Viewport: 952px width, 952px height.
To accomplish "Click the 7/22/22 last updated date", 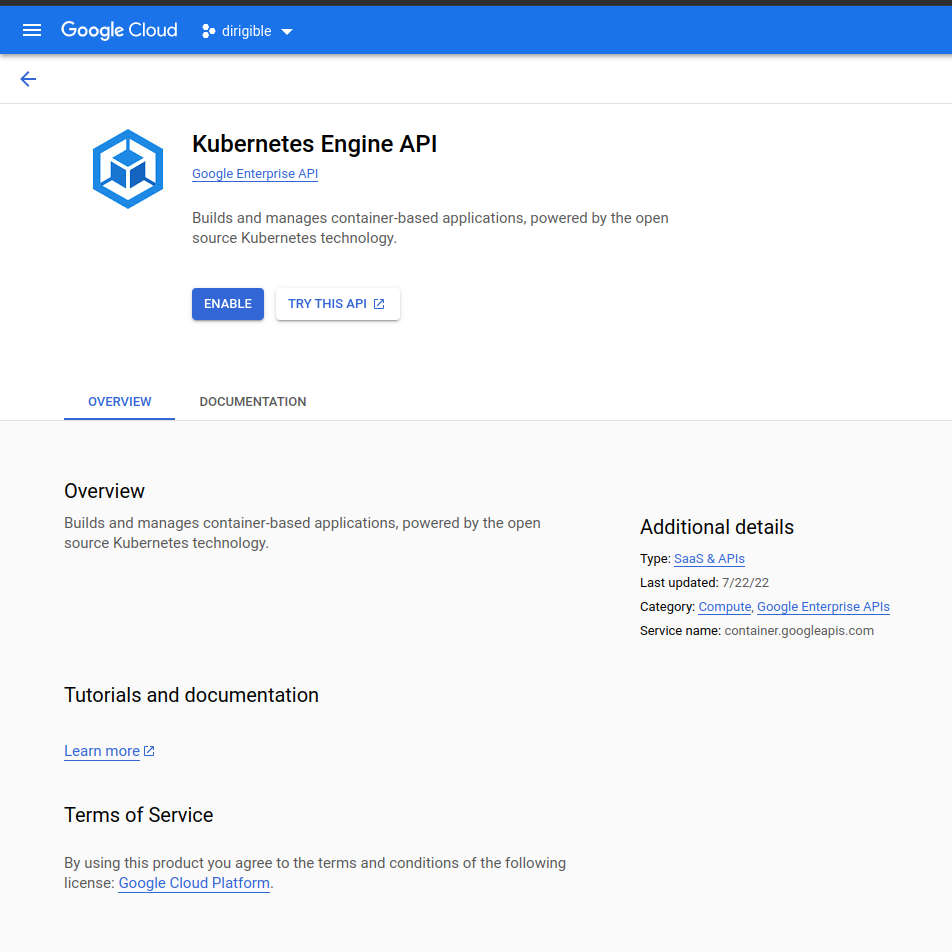I will pyautogui.click(x=745, y=583).
